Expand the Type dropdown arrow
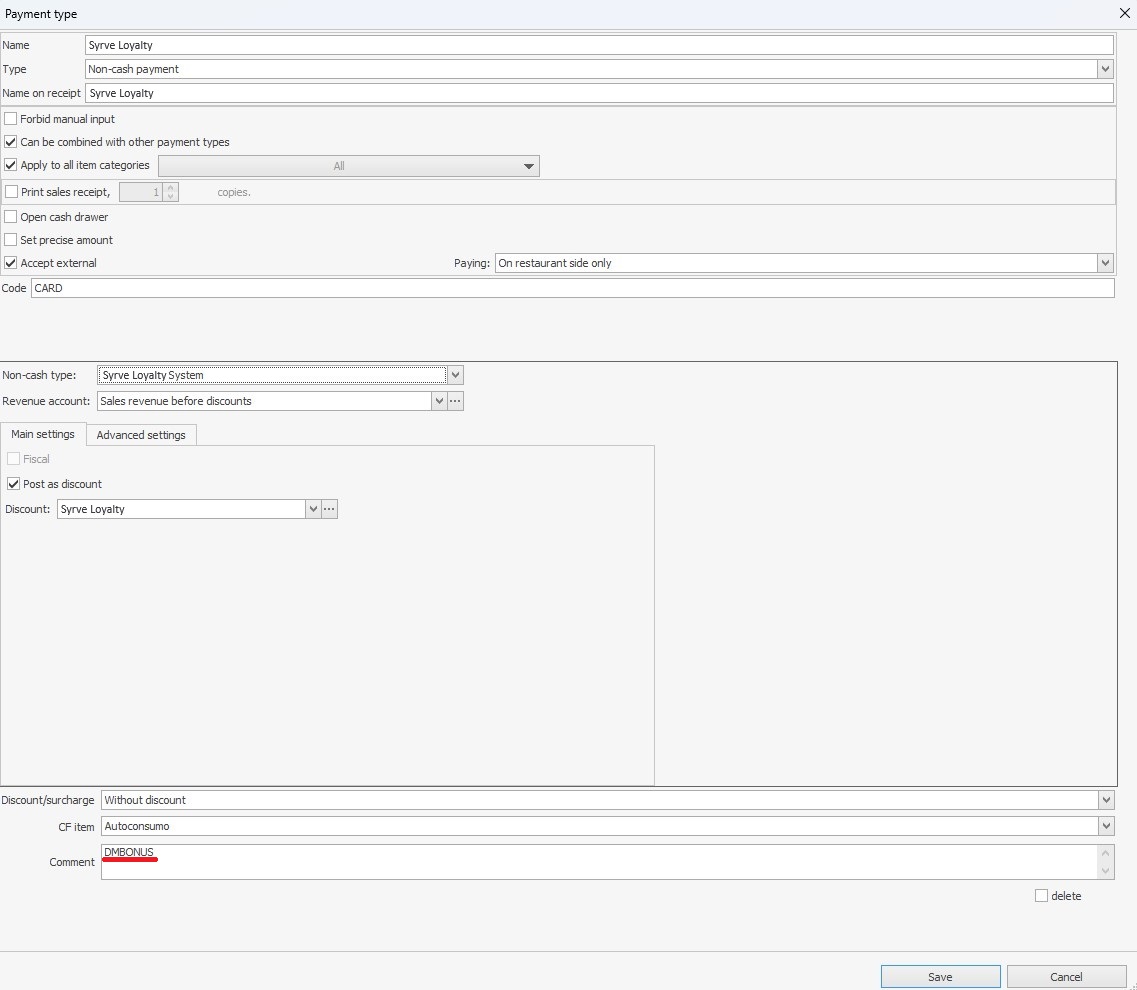The image size is (1137, 990). pyautogui.click(x=1105, y=69)
